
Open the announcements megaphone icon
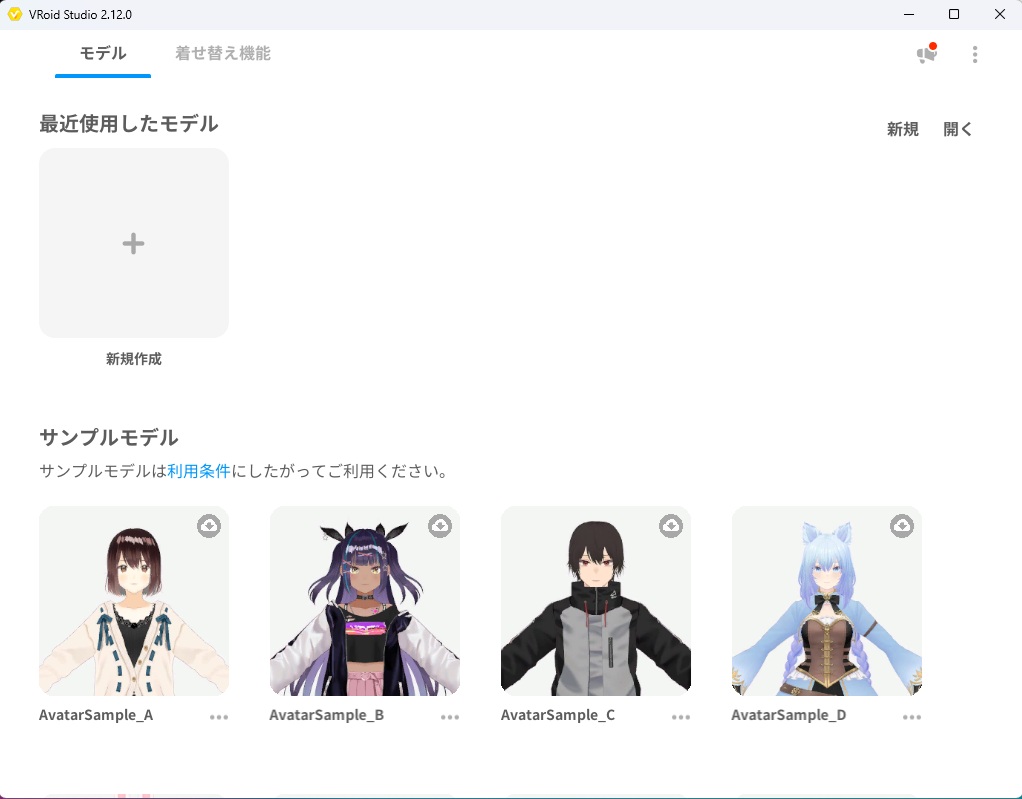tap(924, 54)
